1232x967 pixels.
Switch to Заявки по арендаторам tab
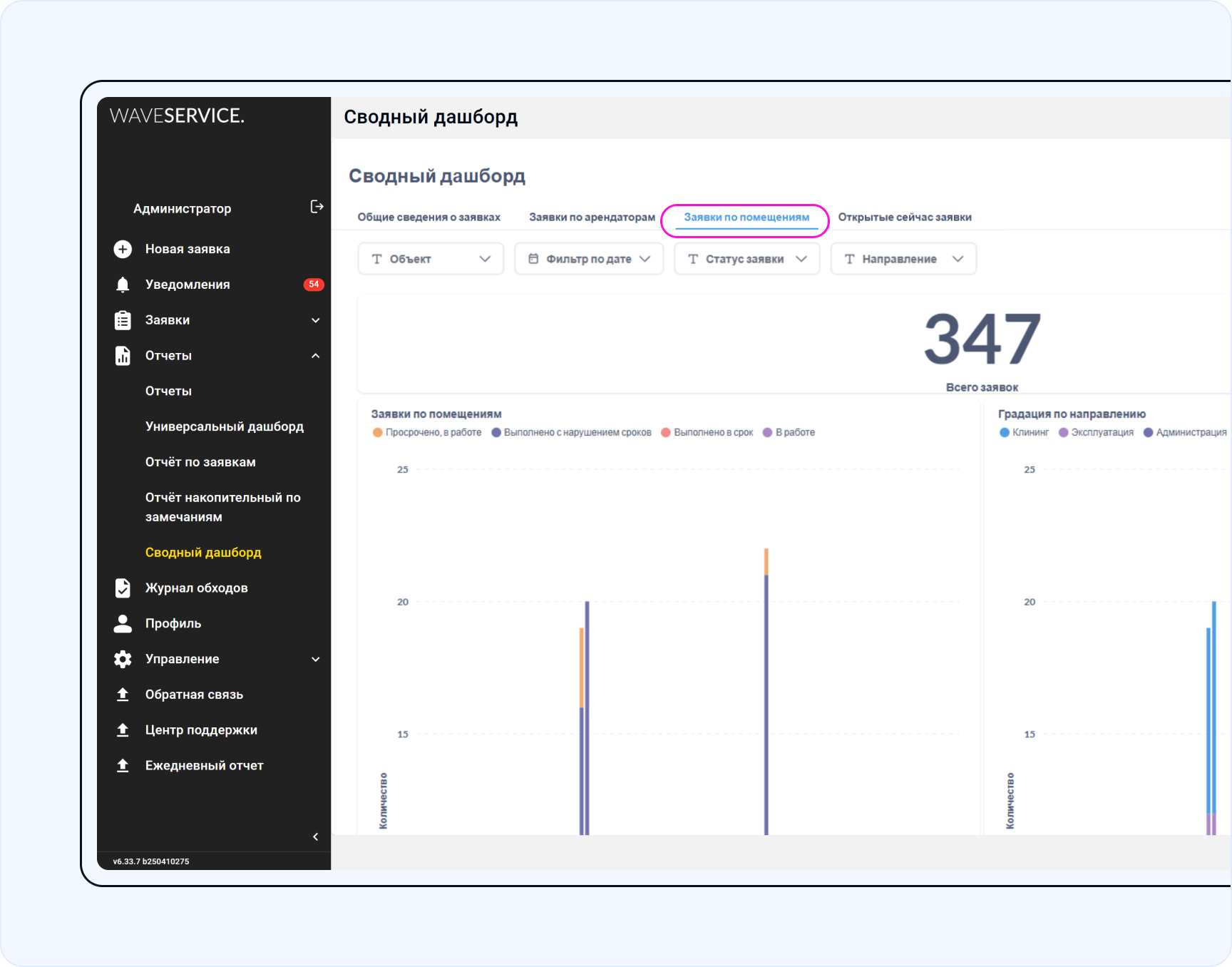[x=592, y=217]
